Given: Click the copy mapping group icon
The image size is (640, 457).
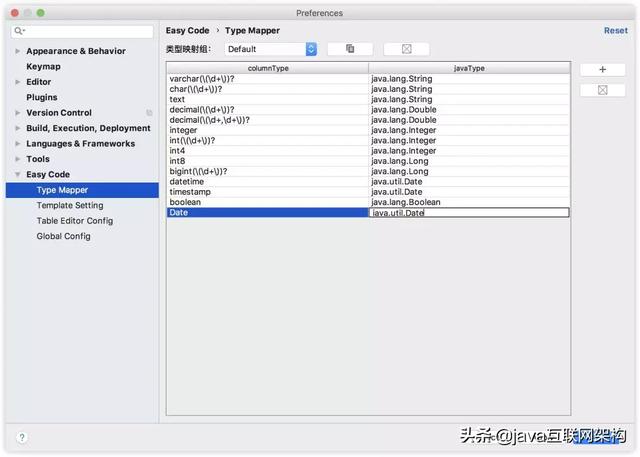Looking at the screenshot, I should 350,49.
